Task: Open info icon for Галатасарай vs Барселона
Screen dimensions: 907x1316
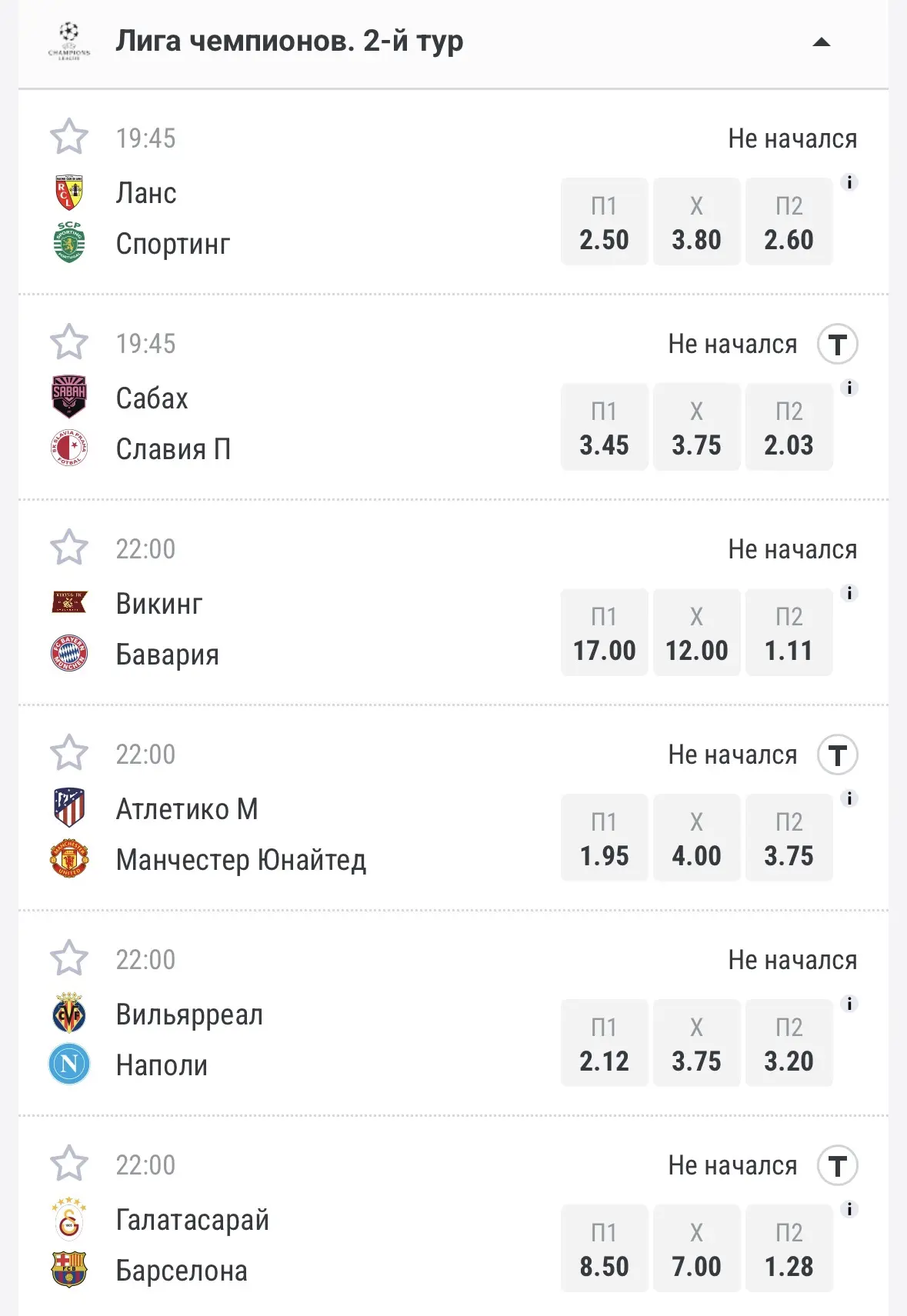Action: point(849,1209)
